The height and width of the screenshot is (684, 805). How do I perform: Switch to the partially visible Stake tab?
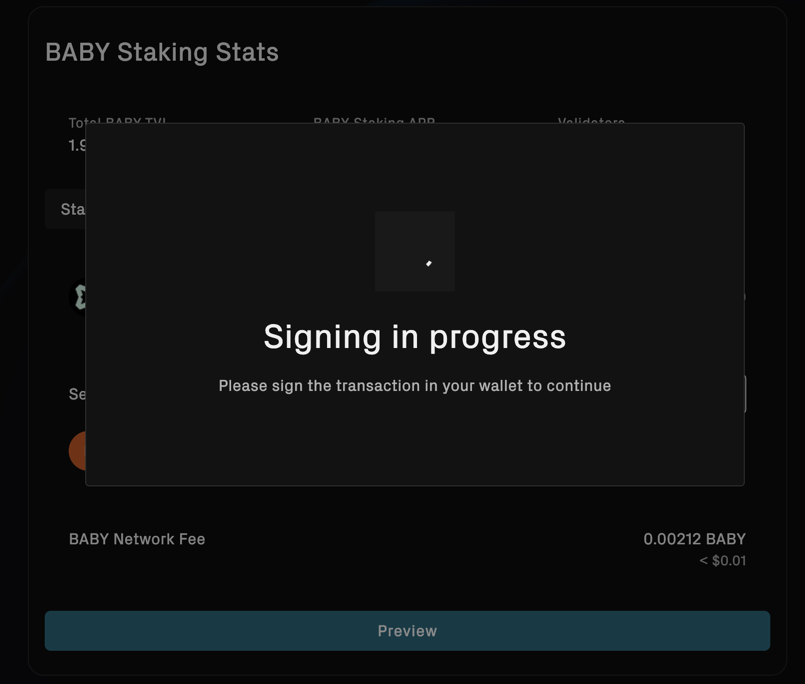70,209
